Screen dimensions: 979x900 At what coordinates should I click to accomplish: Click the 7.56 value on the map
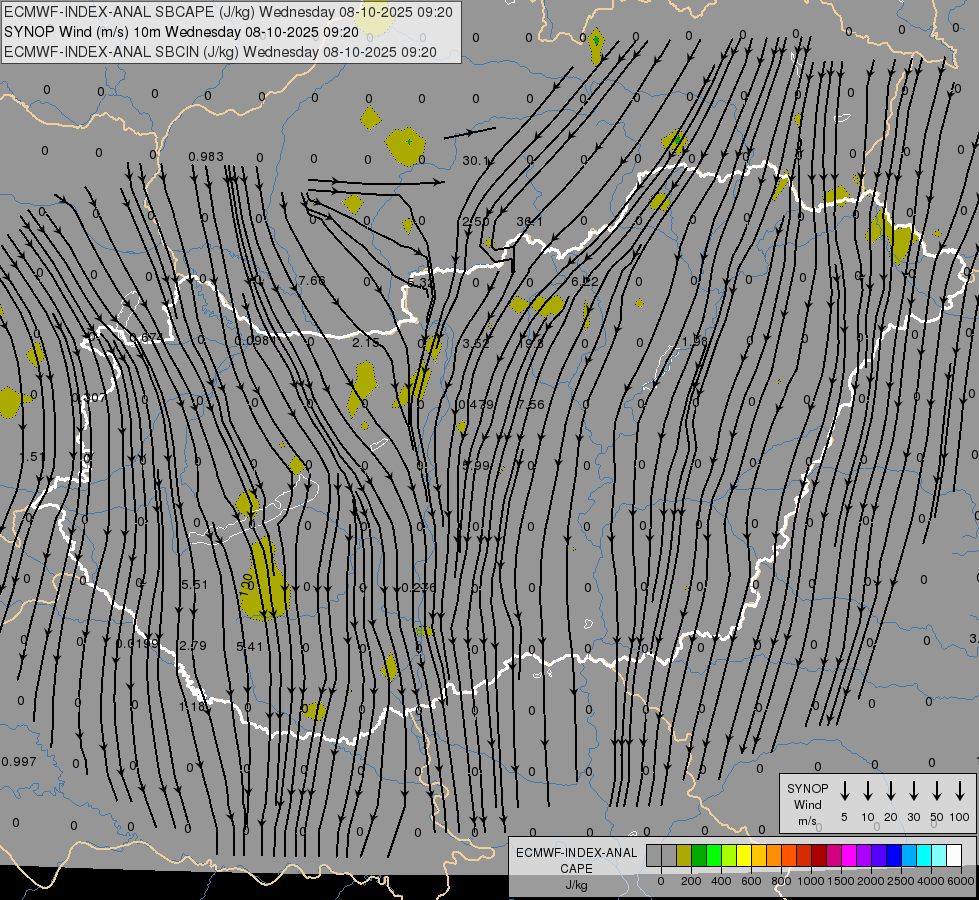(x=531, y=404)
